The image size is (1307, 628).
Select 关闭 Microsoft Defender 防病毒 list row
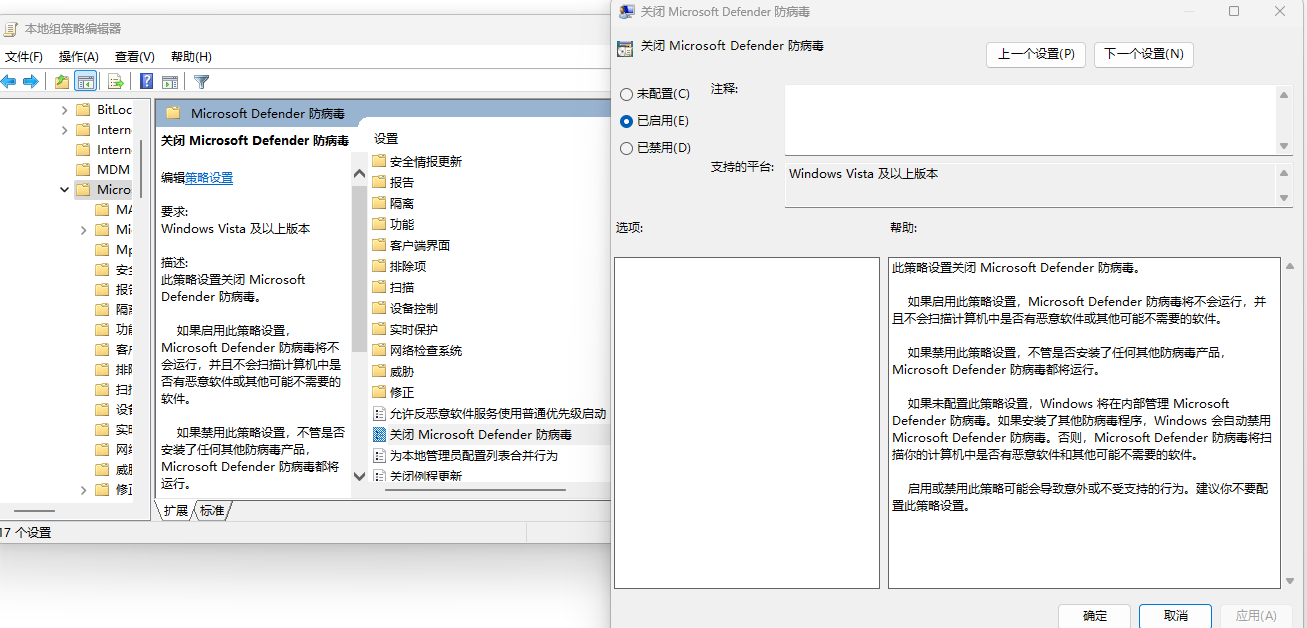(489, 434)
